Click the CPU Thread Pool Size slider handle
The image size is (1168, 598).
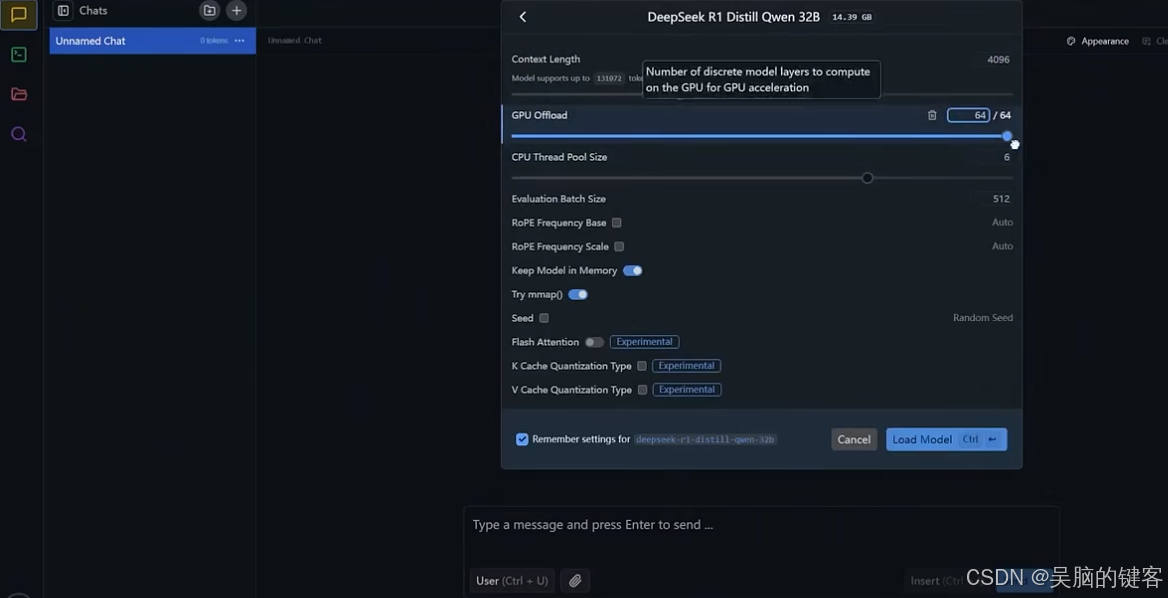[x=867, y=178]
